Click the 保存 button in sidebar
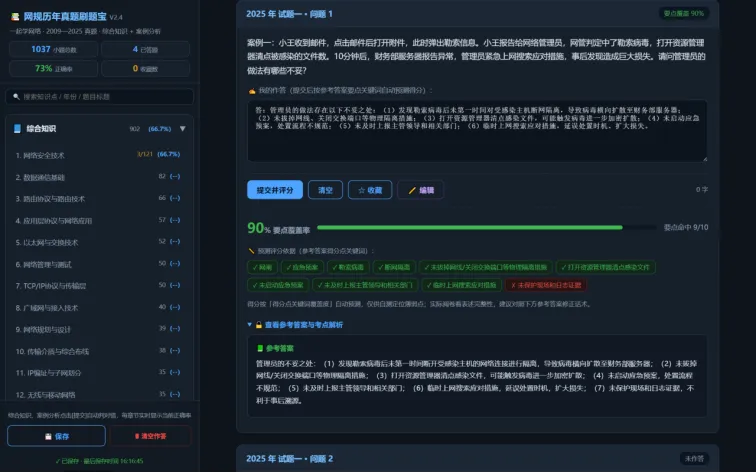The height and width of the screenshot is (473, 756). click(56, 436)
